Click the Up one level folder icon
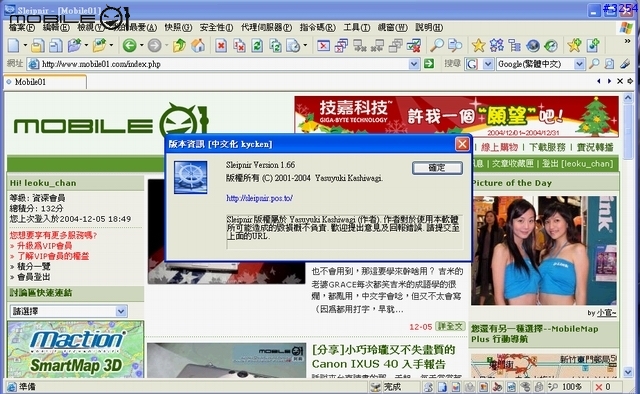This screenshot has width=640, height=394. pyautogui.click(x=179, y=45)
